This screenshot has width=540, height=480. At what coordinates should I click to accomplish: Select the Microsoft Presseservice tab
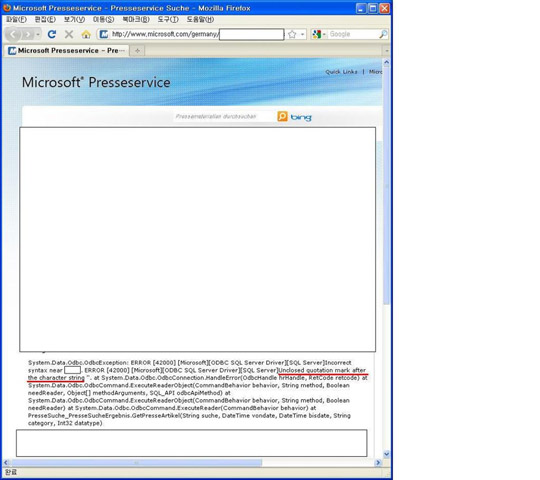click(x=66, y=51)
